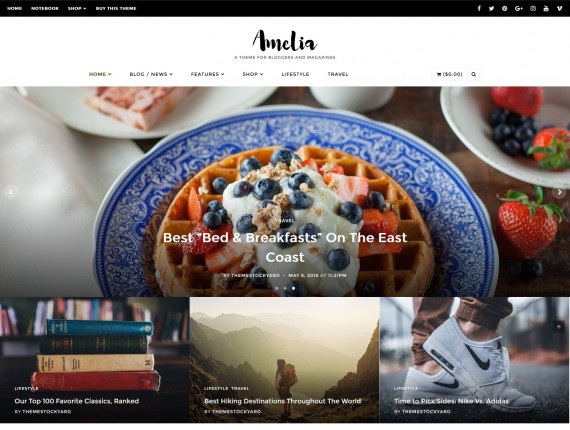Open the Vimeo social icon
The height and width of the screenshot is (430, 570).
559,8
